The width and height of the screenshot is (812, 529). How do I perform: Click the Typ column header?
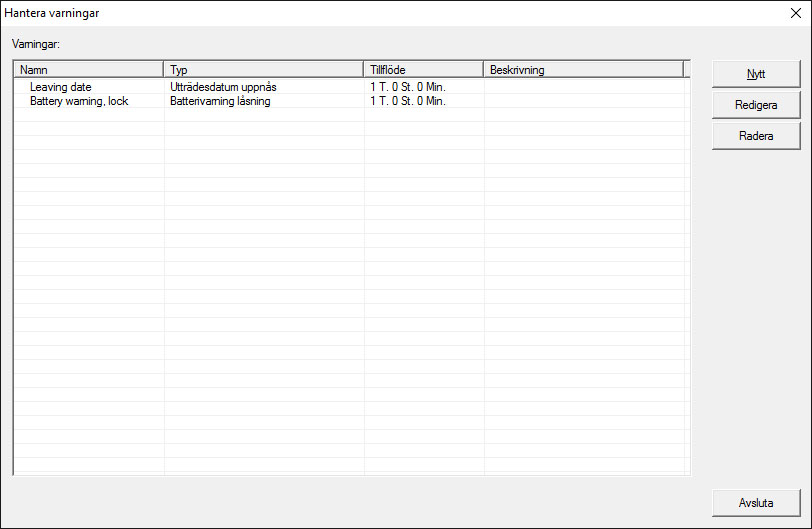tap(263, 70)
